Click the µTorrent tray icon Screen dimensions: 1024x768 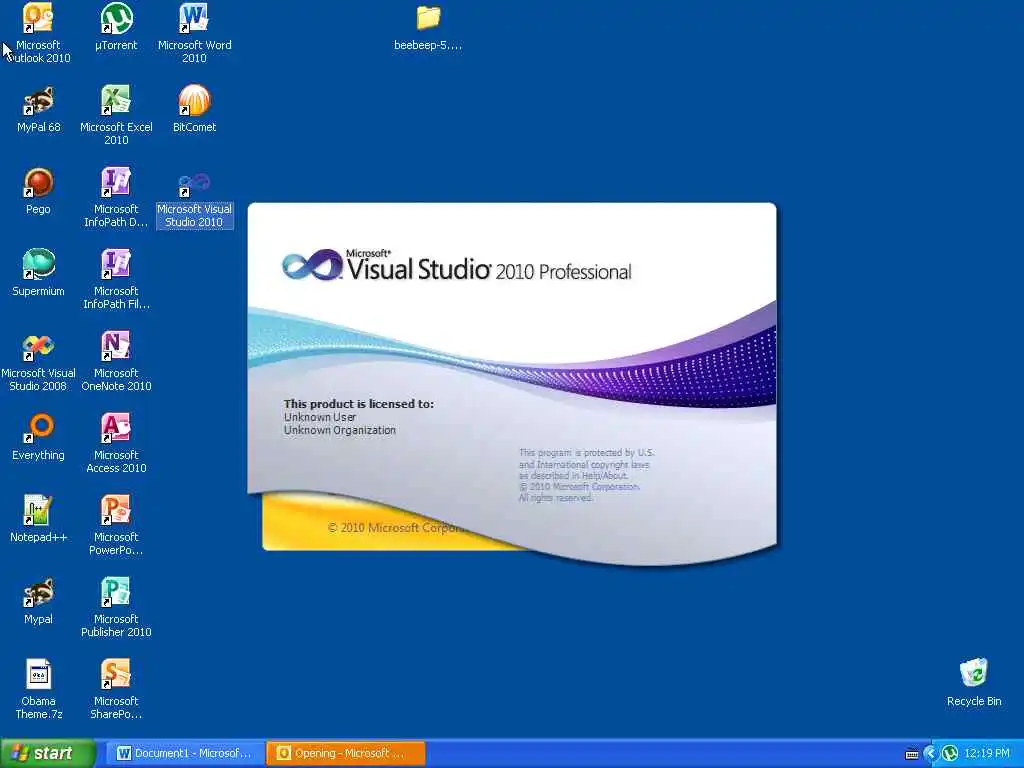point(950,754)
